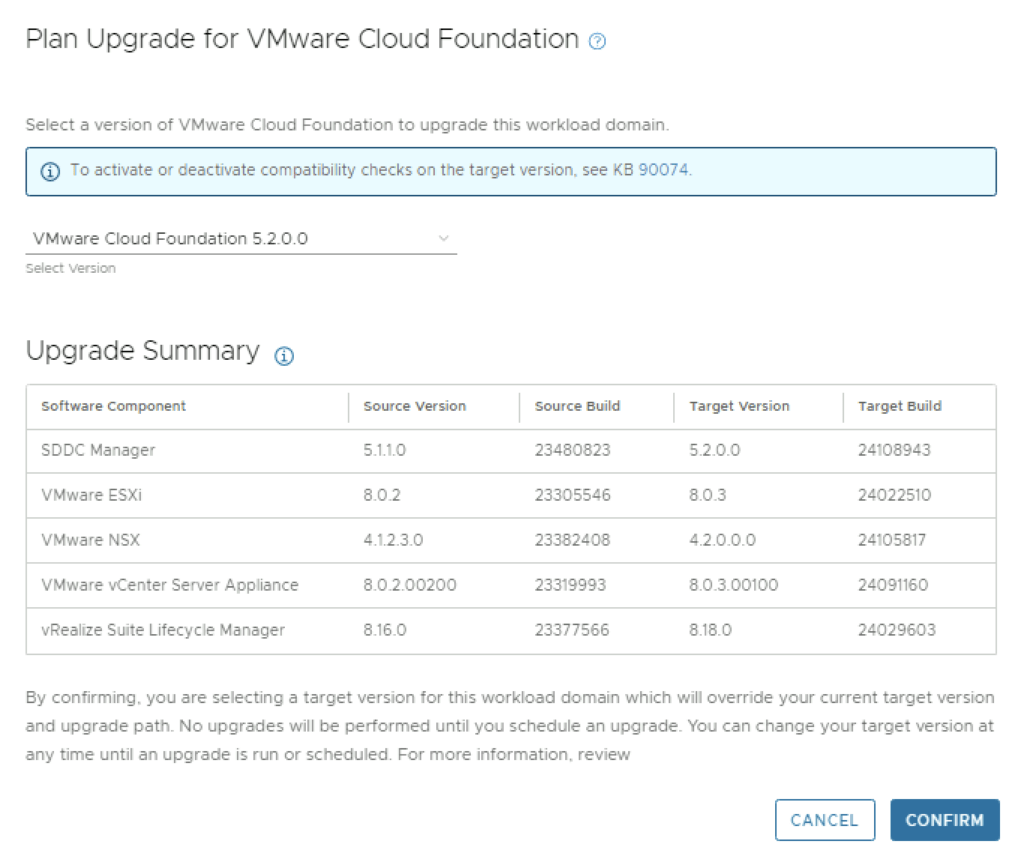The height and width of the screenshot is (859, 1024).
Task: Select the VMware ESXi component name
Action: pyautogui.click(x=91, y=495)
